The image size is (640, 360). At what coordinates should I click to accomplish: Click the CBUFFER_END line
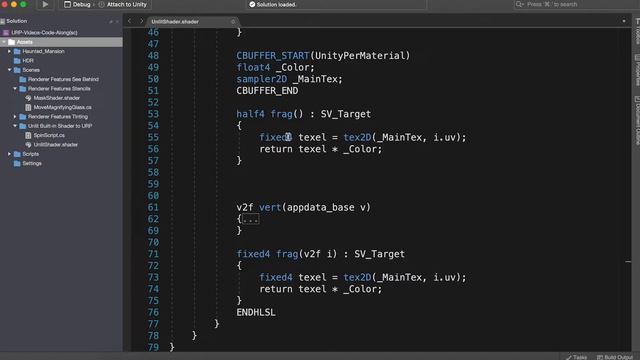(x=267, y=91)
